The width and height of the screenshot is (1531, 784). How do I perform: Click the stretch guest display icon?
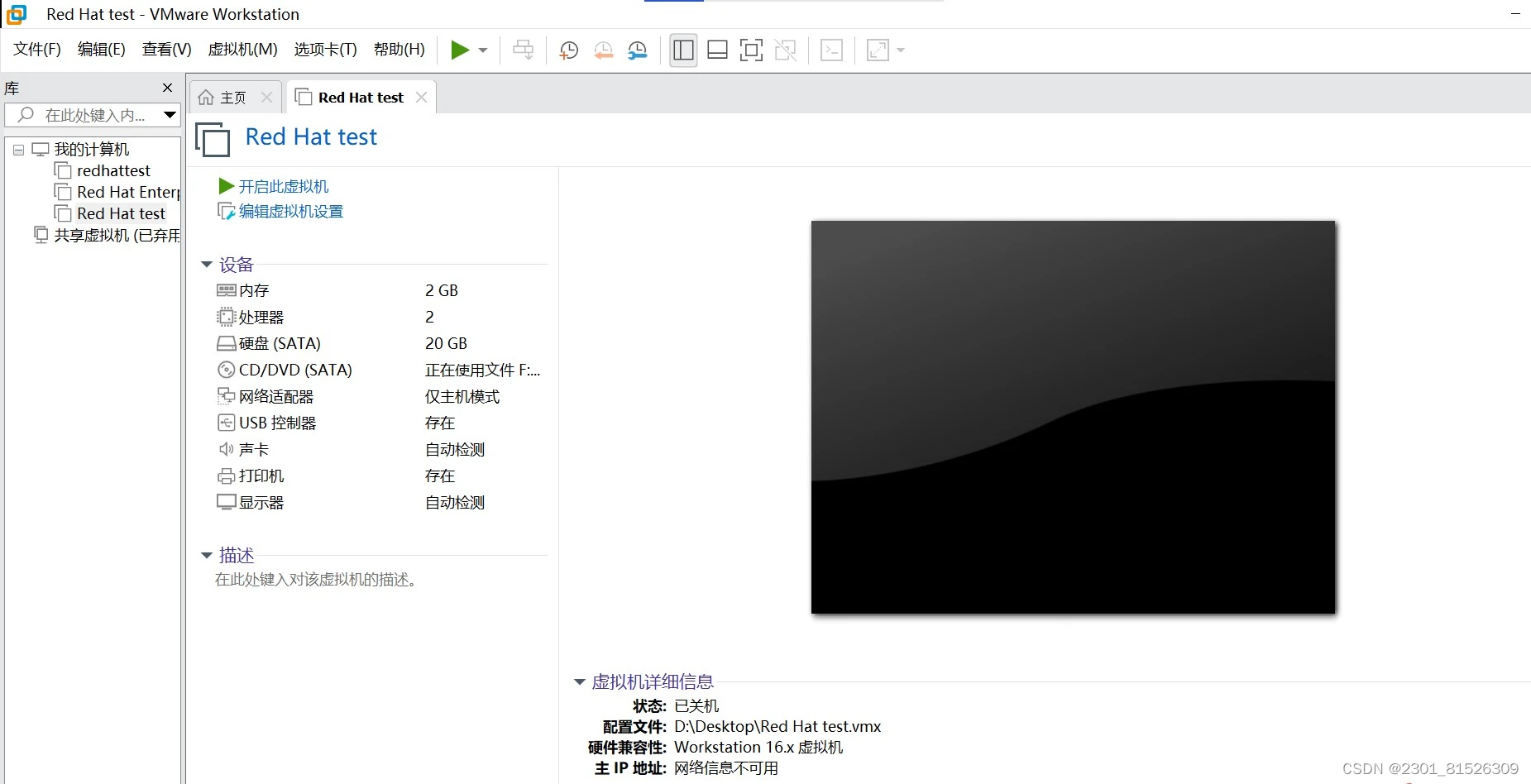[x=878, y=50]
